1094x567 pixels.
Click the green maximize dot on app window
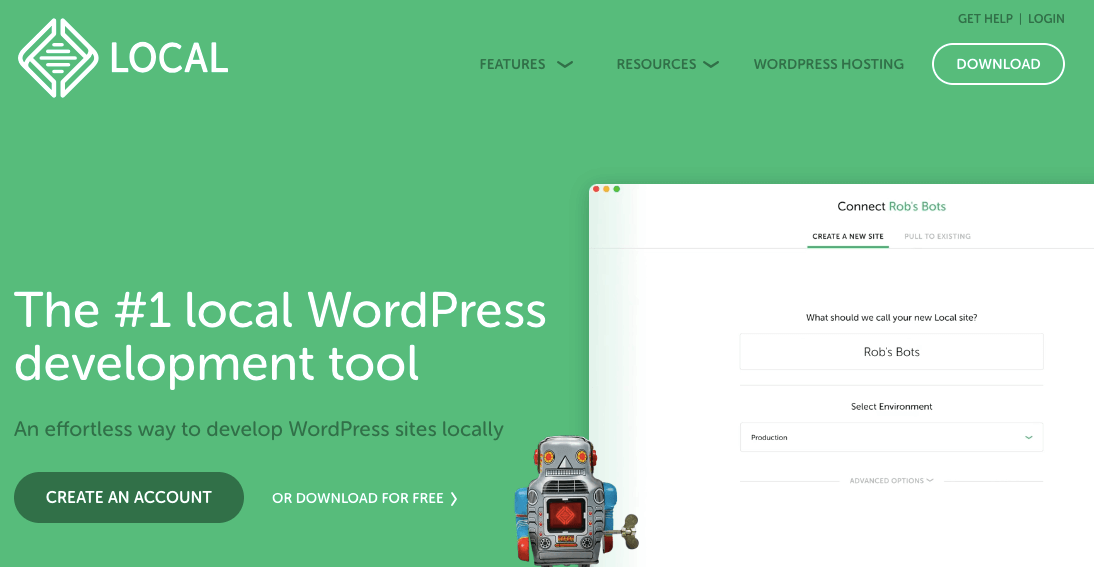pos(617,189)
